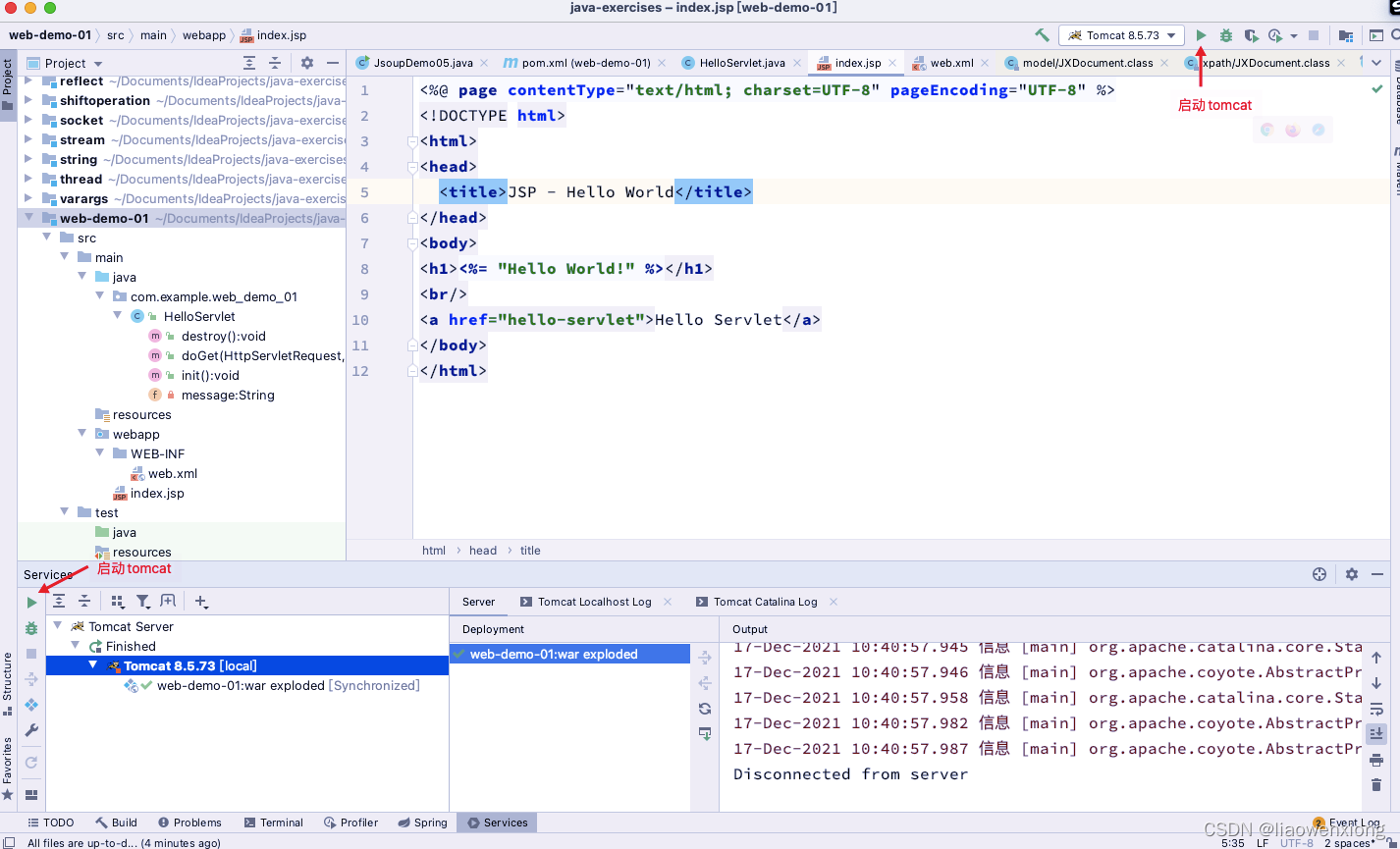Image resolution: width=1400 pixels, height=849 pixels.
Task: Hide the Project panel with minus icon
Action: tap(333, 63)
